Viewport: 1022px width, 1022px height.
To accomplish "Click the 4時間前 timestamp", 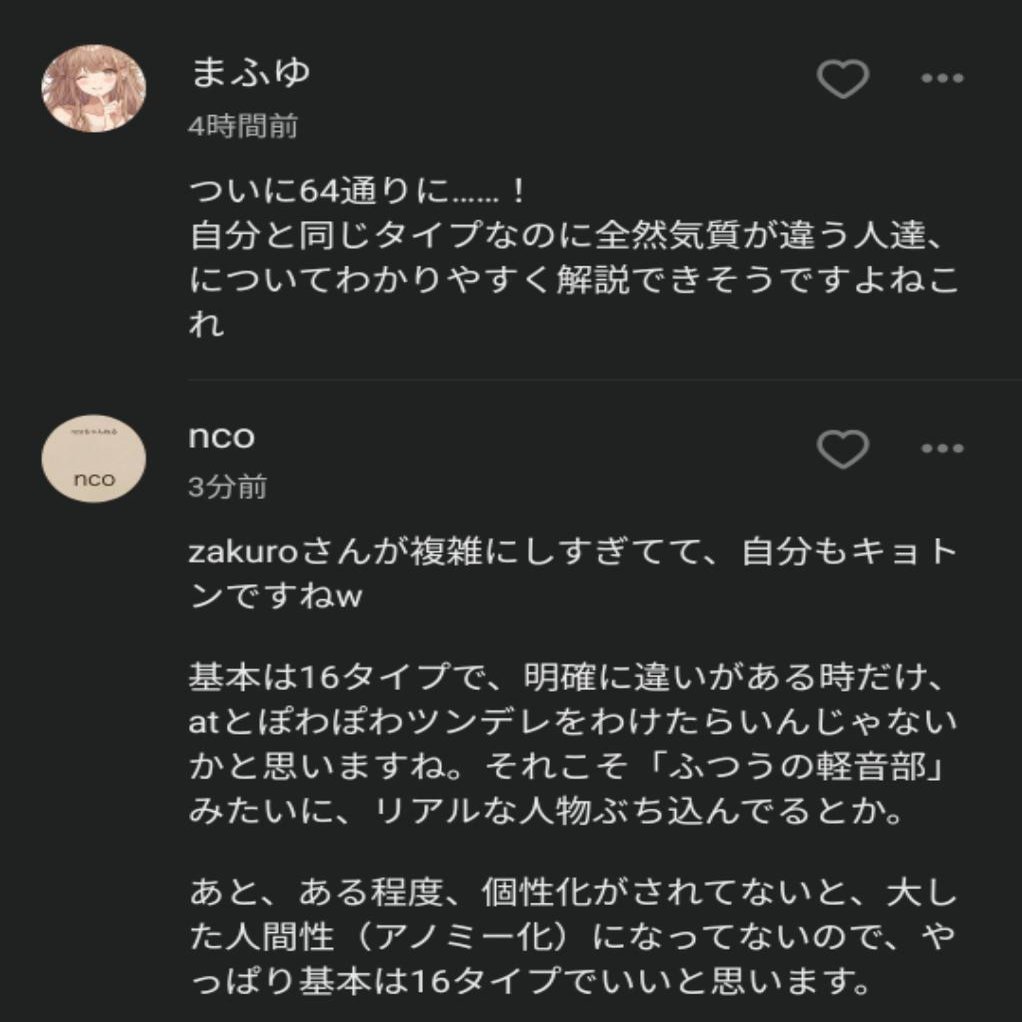I will 243,127.
